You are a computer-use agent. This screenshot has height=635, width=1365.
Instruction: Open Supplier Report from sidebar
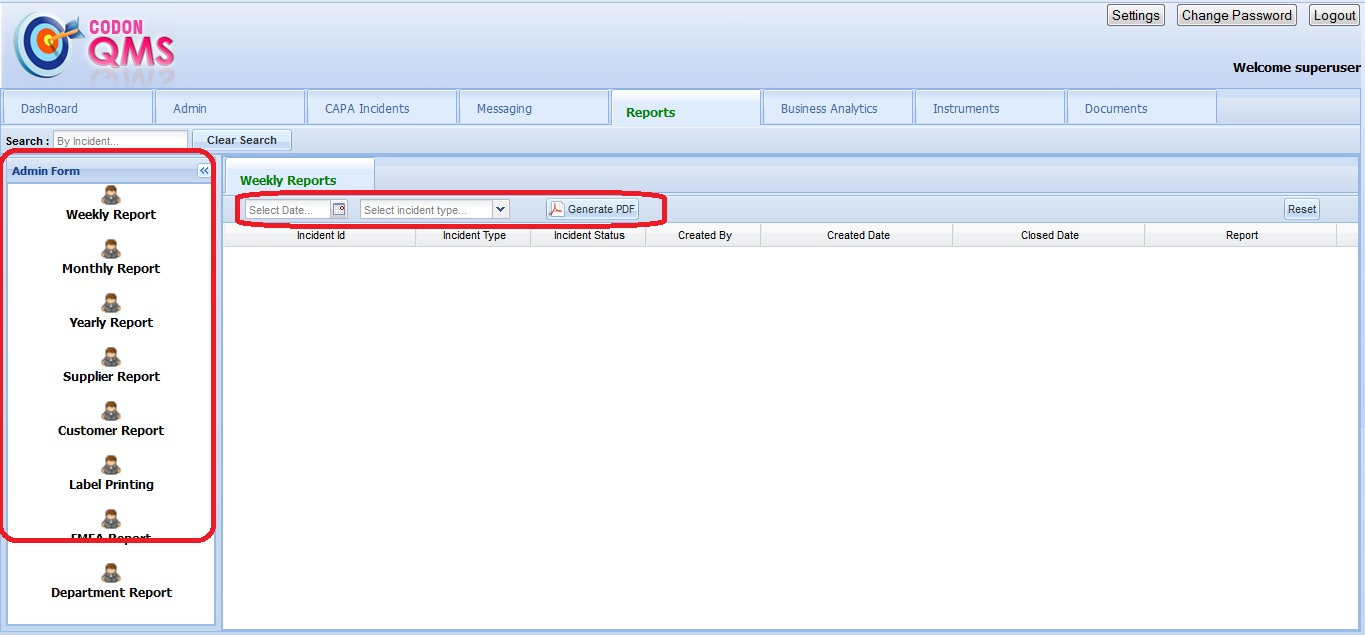tap(111, 358)
